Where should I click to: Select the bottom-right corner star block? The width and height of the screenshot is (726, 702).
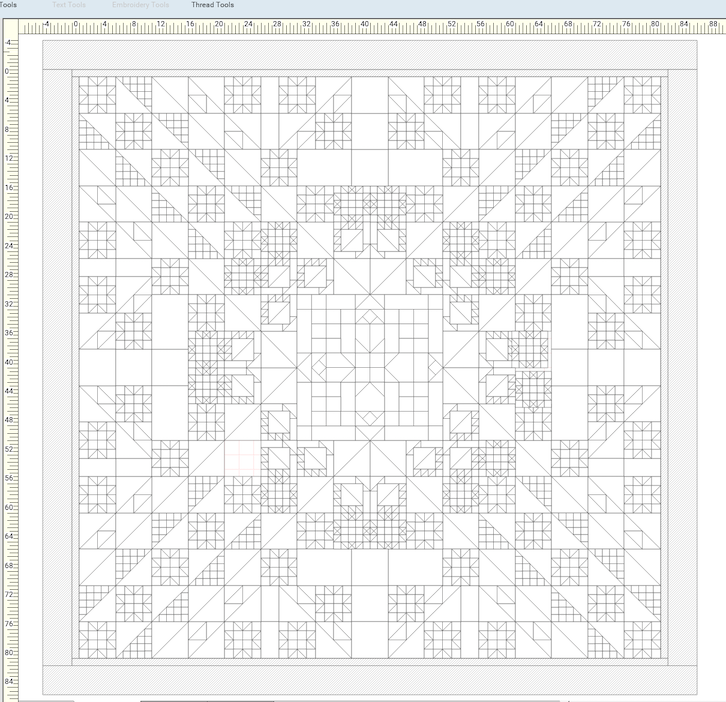click(x=642, y=640)
